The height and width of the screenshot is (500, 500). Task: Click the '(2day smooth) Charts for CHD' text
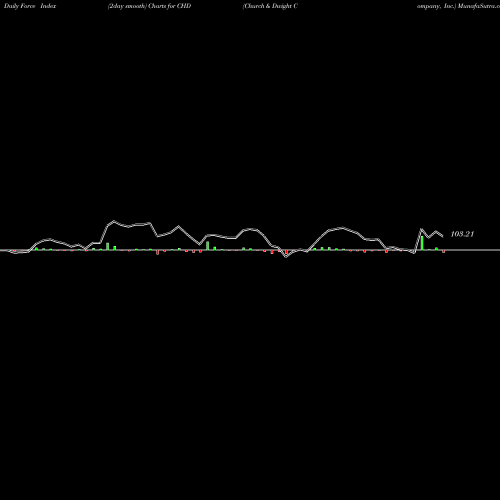pos(149,6)
